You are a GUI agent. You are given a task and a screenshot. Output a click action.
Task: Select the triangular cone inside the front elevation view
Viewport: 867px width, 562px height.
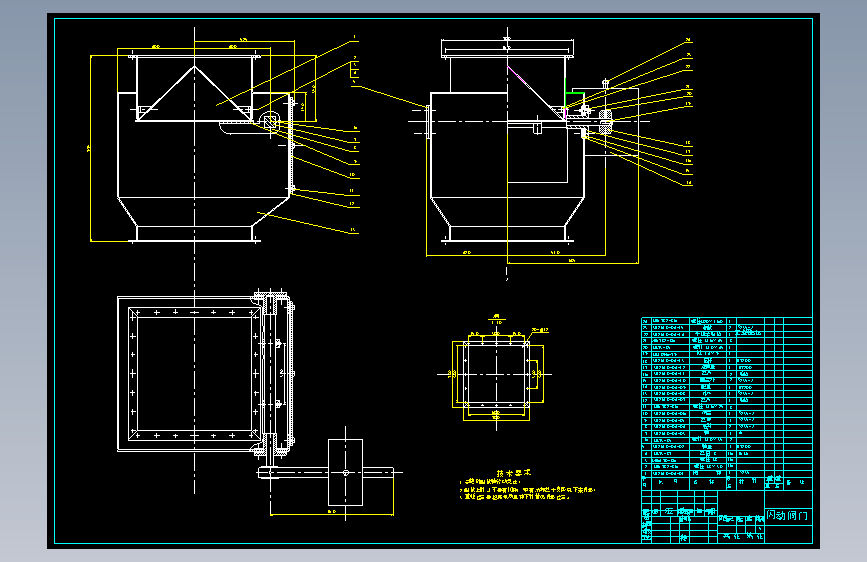(x=194, y=93)
